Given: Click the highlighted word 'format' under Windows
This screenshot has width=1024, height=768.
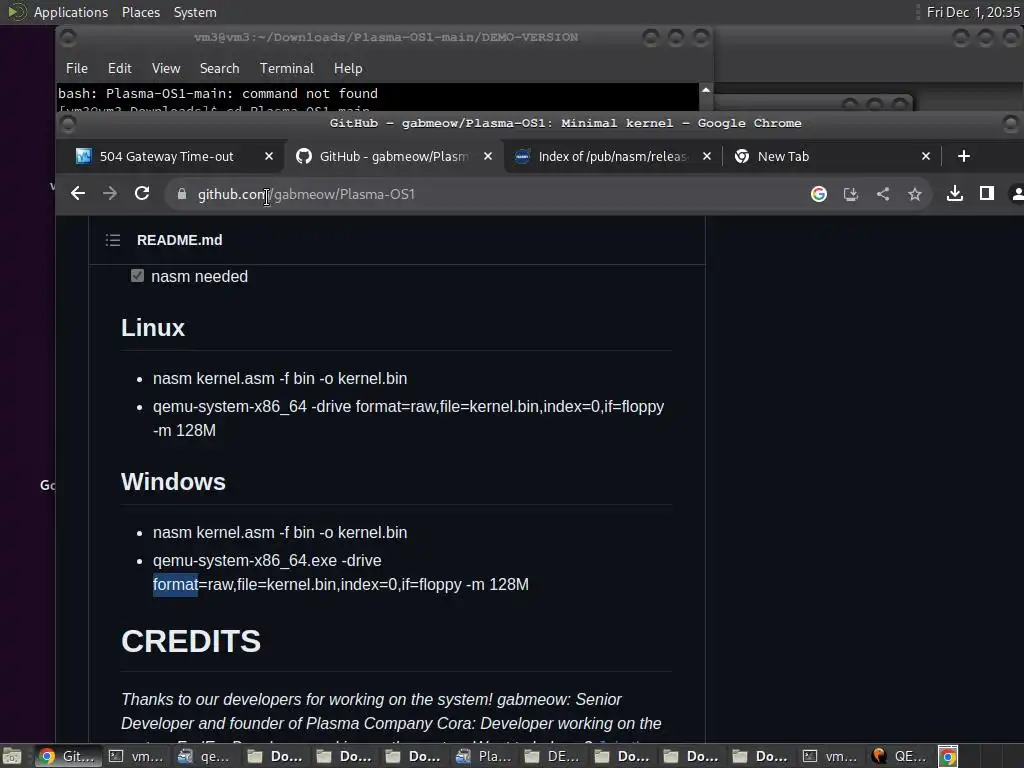Looking at the screenshot, I should (175, 584).
